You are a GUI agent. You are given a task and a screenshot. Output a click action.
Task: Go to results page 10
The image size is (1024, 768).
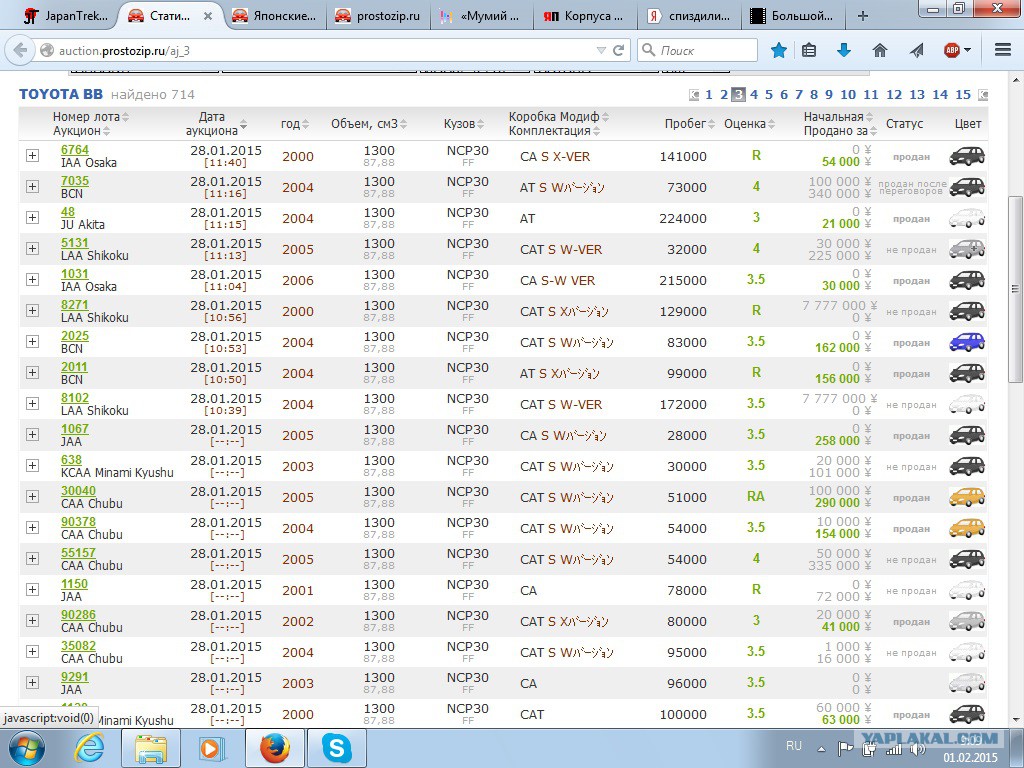coord(848,95)
